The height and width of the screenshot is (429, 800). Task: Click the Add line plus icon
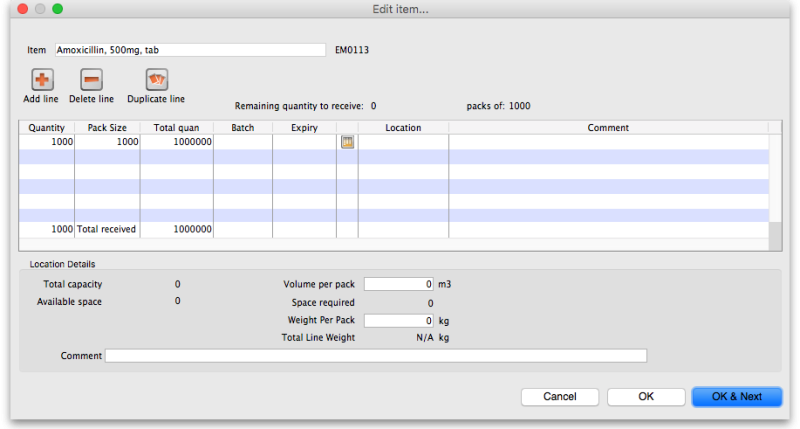[x=42, y=80]
